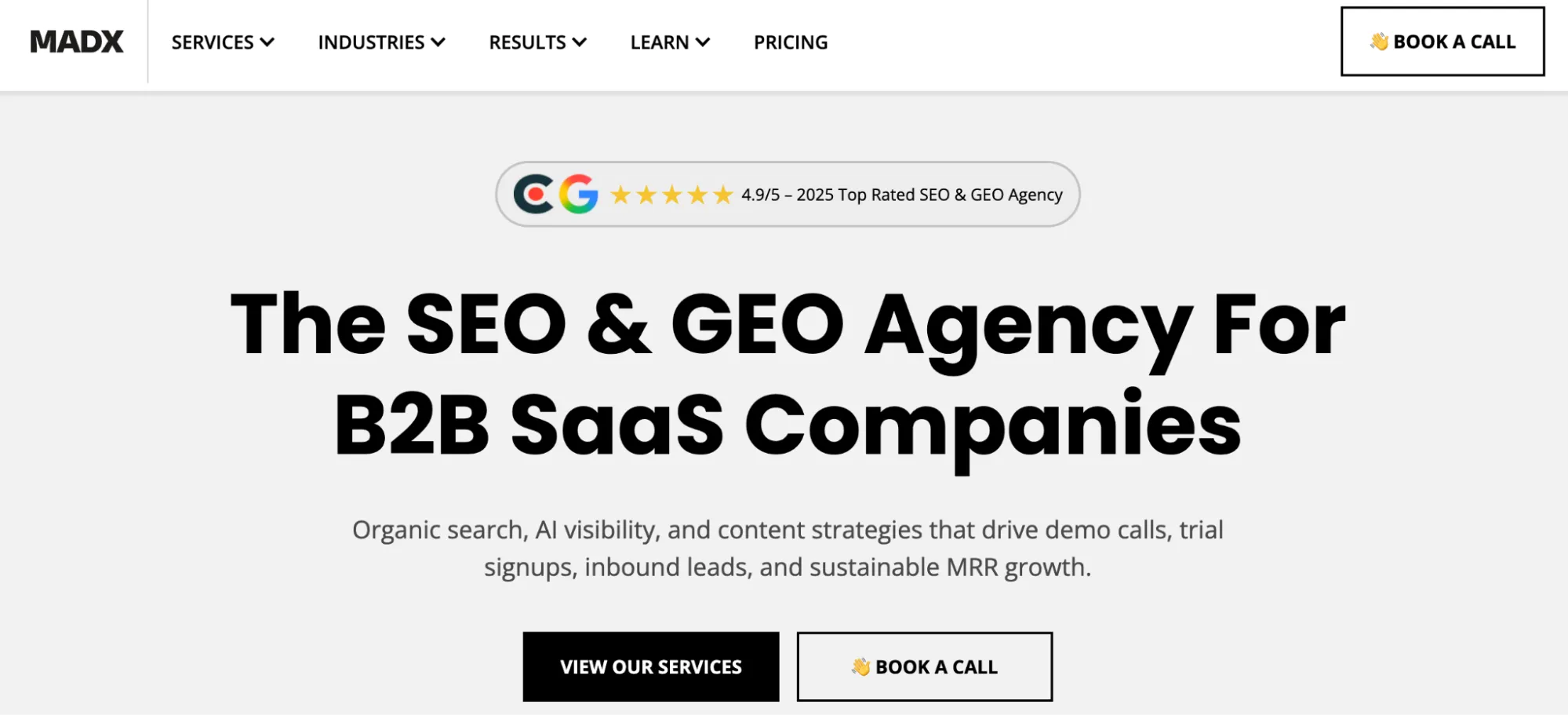The height and width of the screenshot is (715, 1568).
Task: Click the Clutch logo in the rating badge
Action: click(x=536, y=194)
